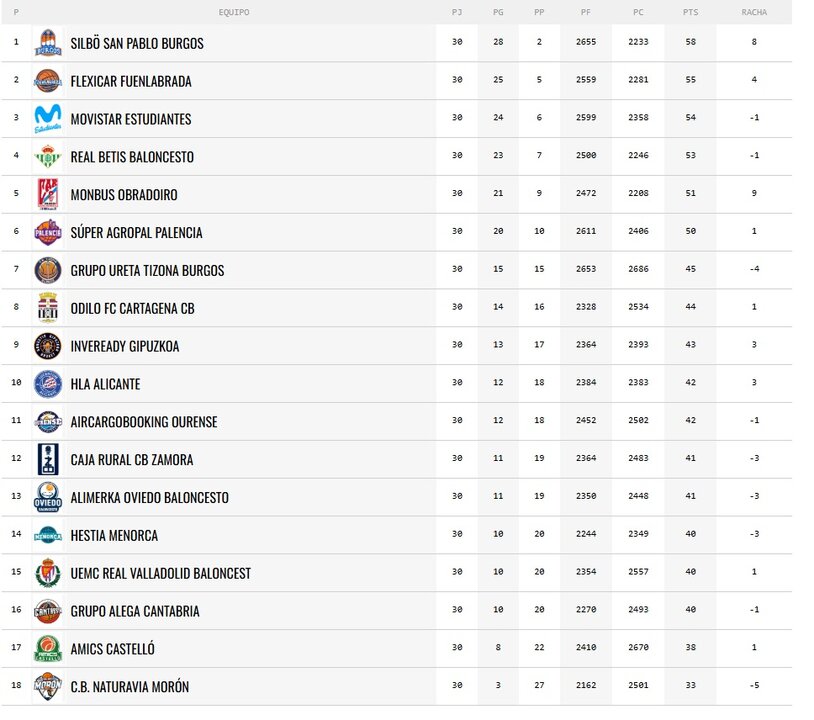Screen dimensions: 814x720
Task: Click the Súper Agropal Palencia logo
Action: pos(48,232)
